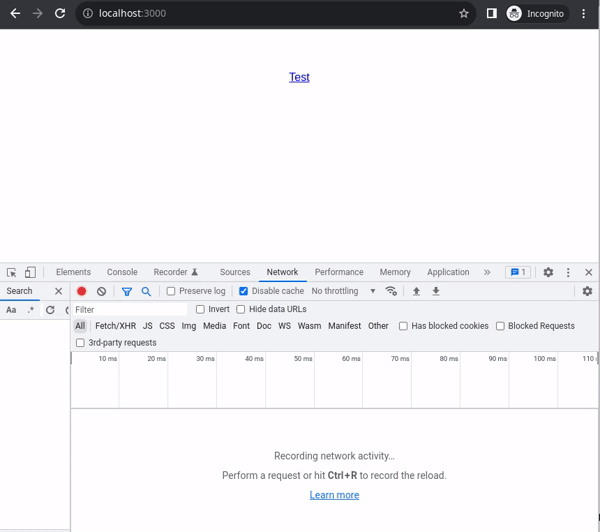The height and width of the screenshot is (532, 600).
Task: Enable the Preserve log checkbox
Action: [x=171, y=291]
